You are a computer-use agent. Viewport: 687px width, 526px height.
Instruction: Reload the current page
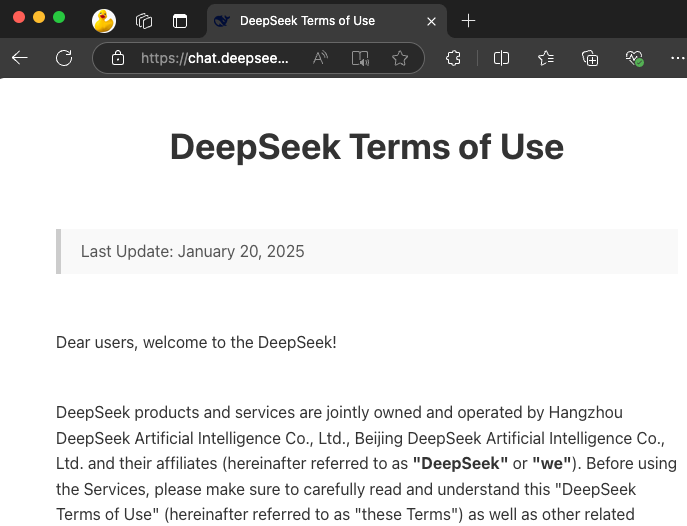coord(64,58)
